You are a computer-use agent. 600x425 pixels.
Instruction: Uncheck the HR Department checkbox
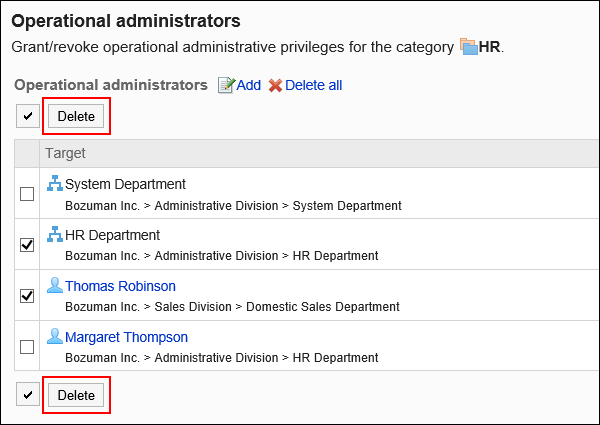[x=27, y=245]
